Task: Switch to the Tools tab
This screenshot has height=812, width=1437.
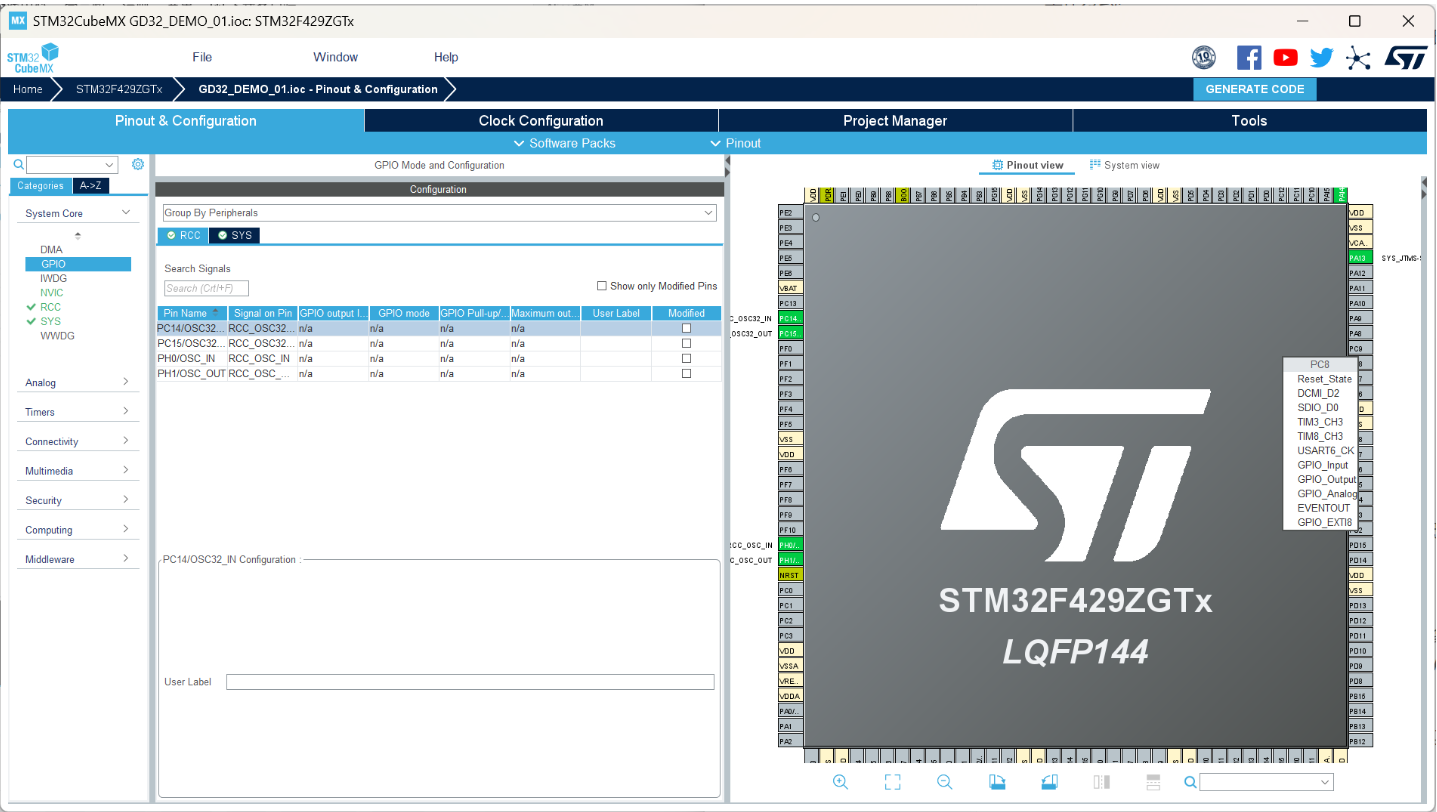Action: (x=1250, y=121)
